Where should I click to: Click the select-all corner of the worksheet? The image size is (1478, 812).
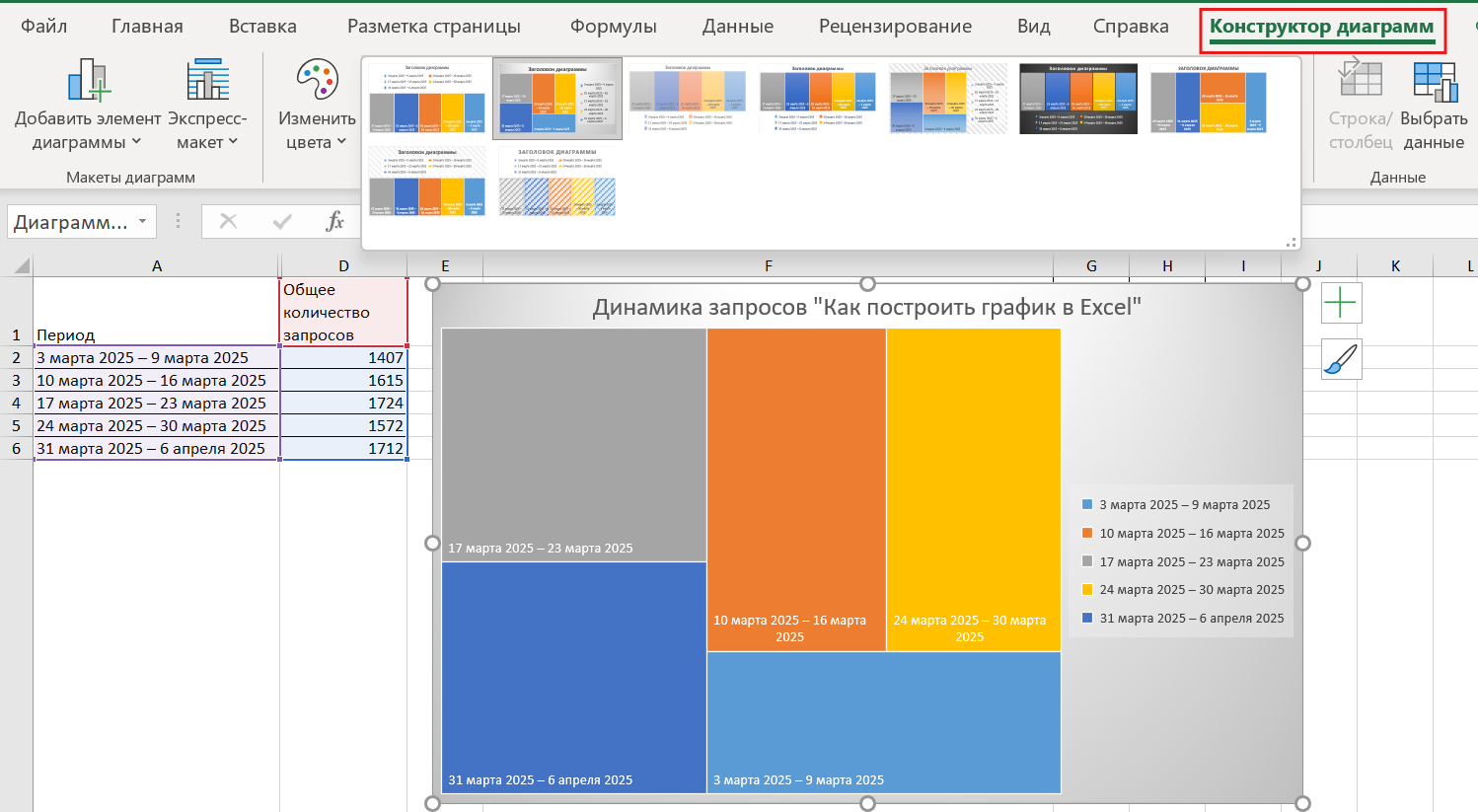pos(18,266)
